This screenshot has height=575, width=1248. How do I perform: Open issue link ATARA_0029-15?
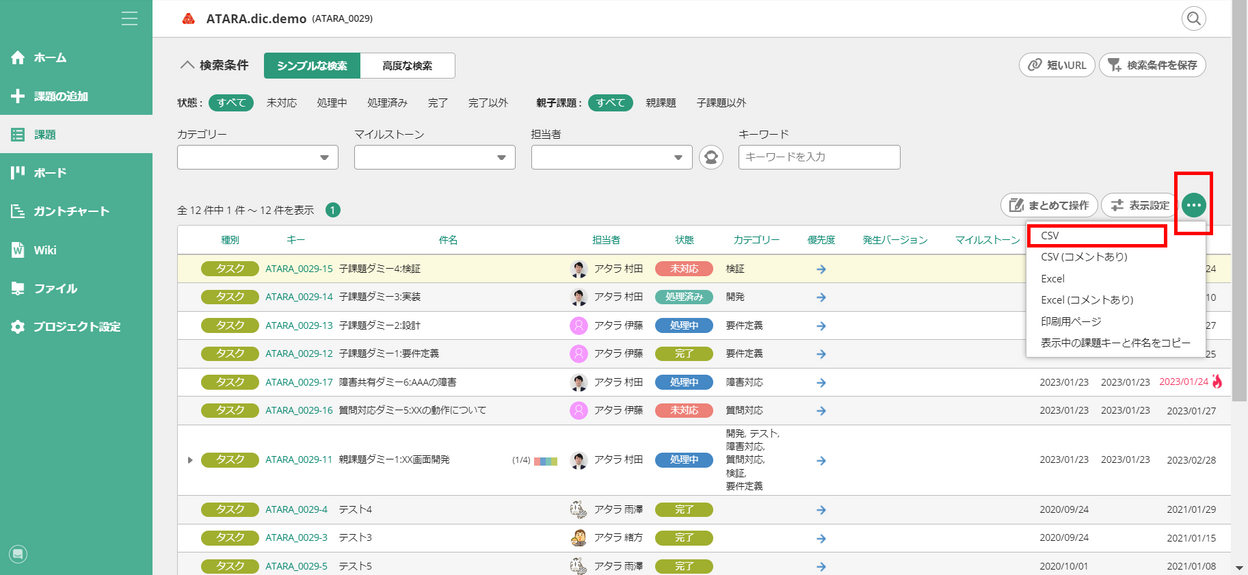coord(299,269)
